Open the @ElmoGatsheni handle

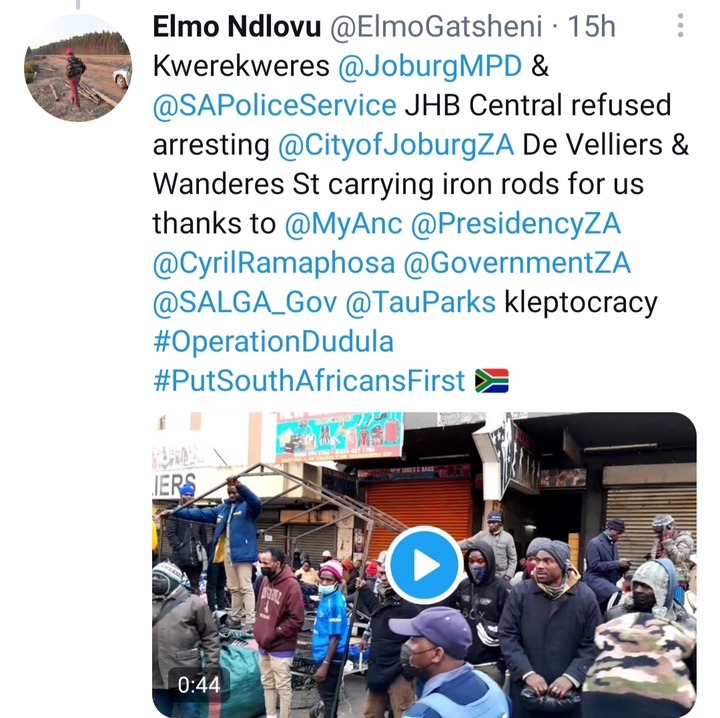[x=436, y=26]
